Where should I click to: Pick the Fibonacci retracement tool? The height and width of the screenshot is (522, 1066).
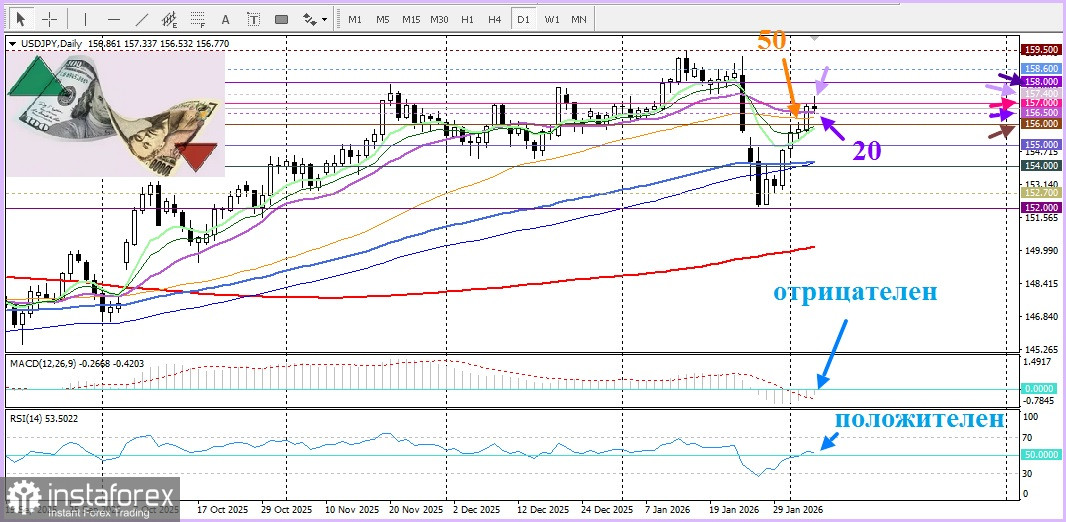point(197,19)
